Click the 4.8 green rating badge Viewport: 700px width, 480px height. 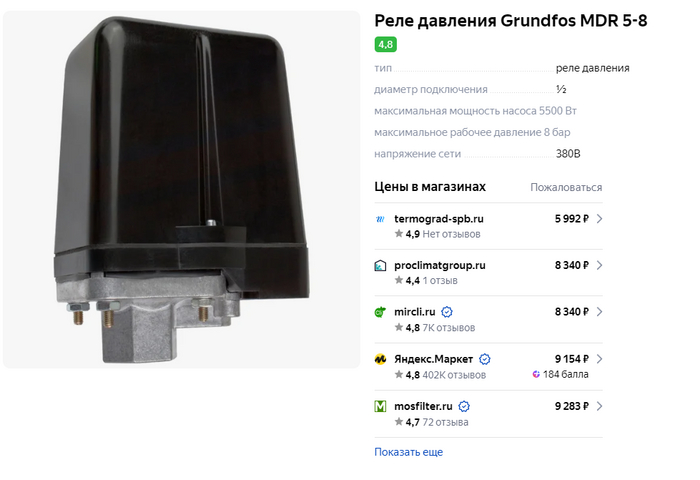click(x=386, y=45)
